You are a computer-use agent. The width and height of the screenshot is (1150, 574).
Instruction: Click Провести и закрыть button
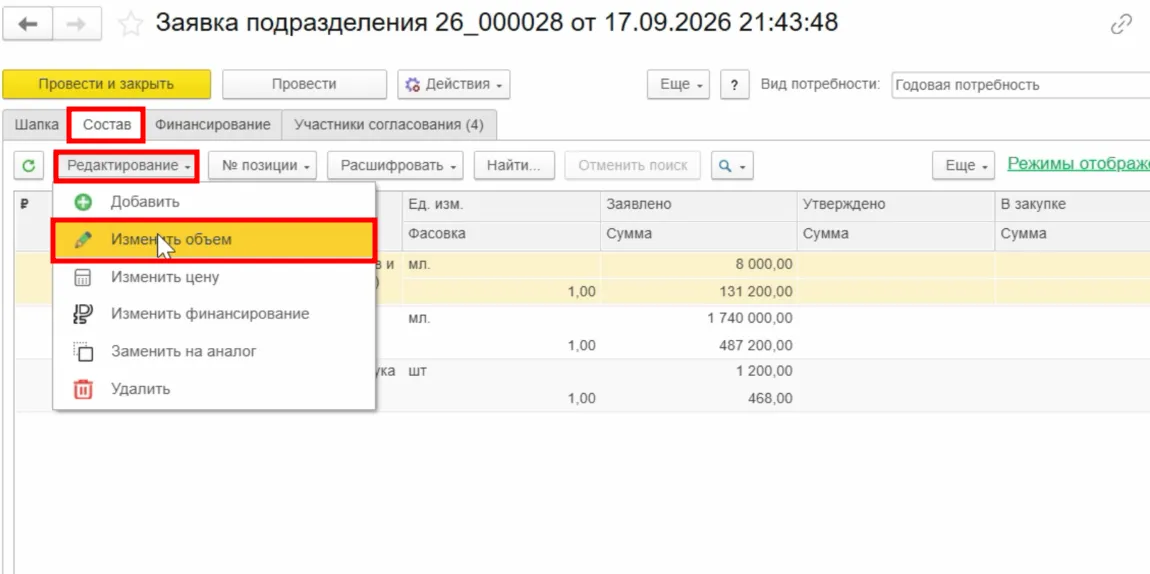pyautogui.click(x=106, y=84)
